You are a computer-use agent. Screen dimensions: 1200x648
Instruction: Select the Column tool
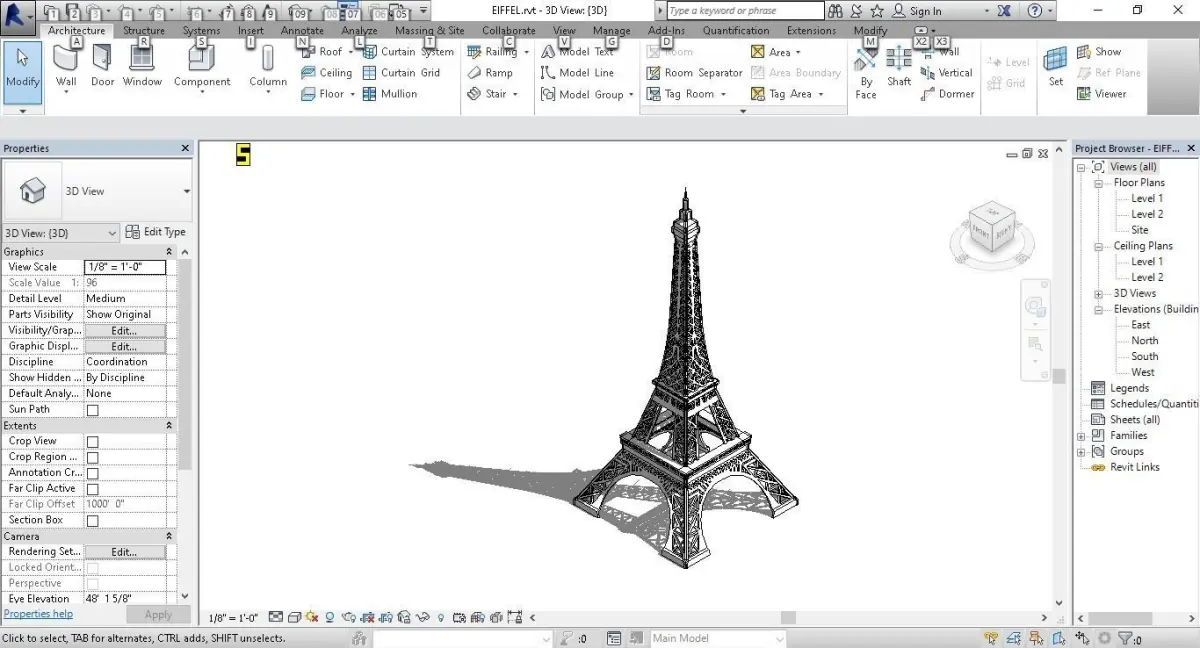pyautogui.click(x=268, y=69)
